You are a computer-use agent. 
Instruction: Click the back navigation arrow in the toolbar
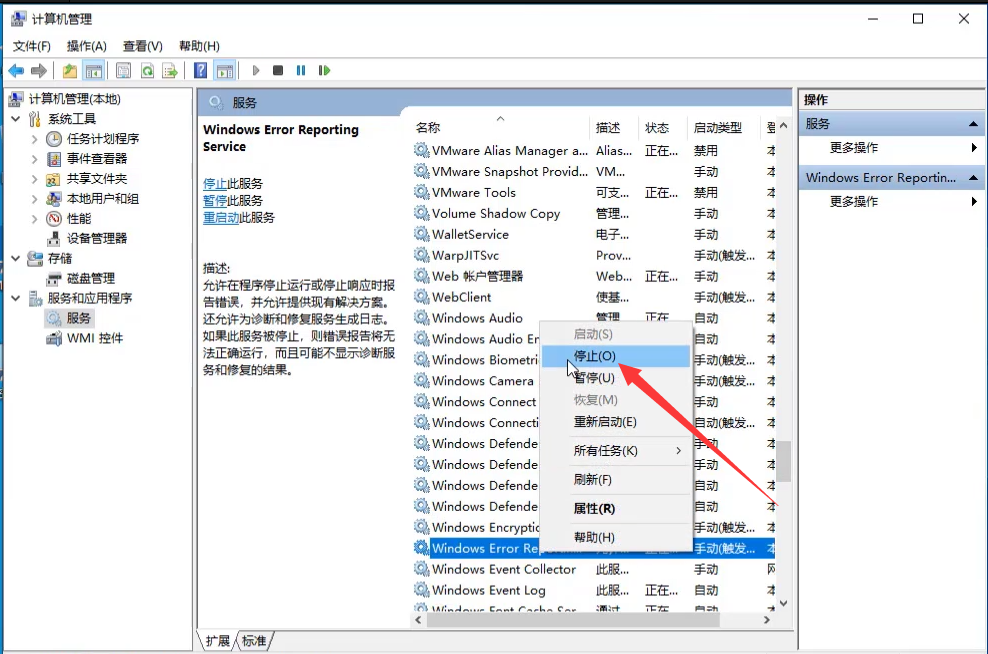pos(16,70)
